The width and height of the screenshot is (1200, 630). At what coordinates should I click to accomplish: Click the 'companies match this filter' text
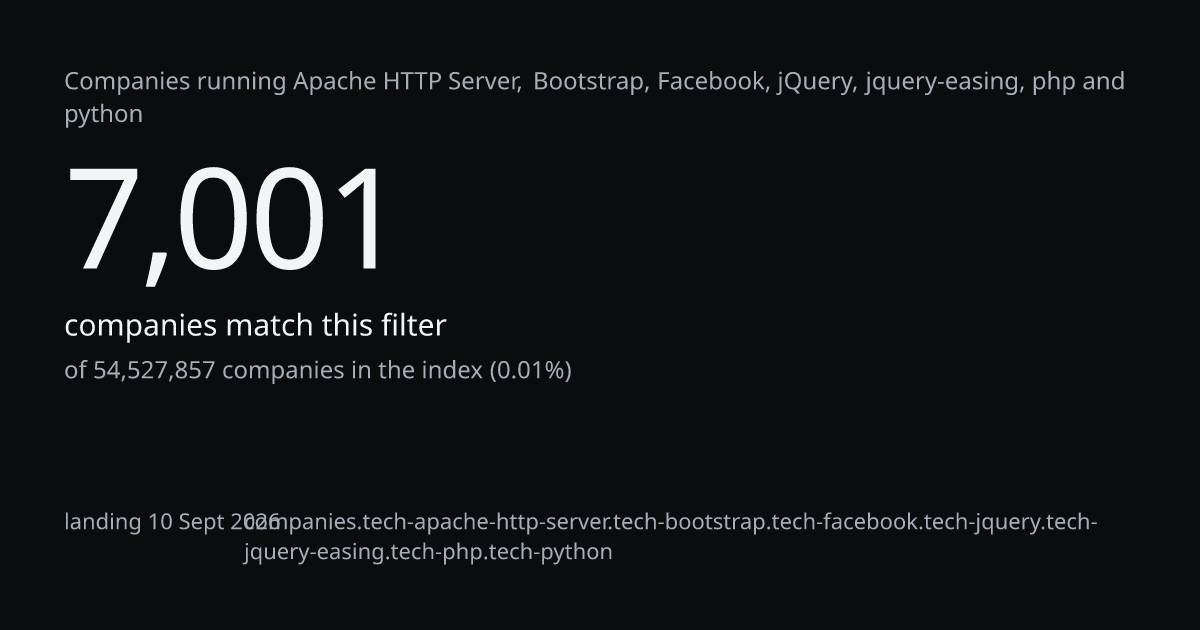255,326
